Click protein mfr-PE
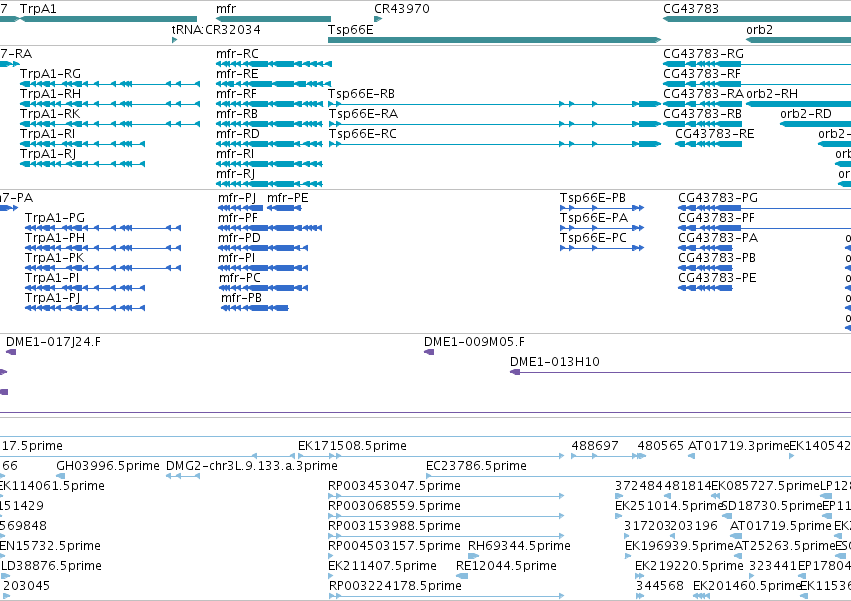 point(288,198)
